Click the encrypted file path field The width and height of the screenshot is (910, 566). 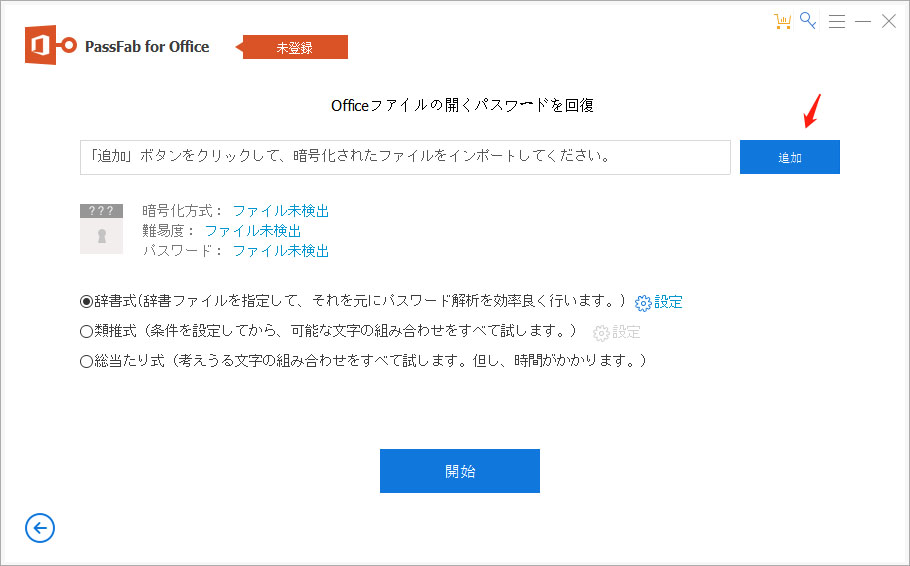tap(405, 157)
